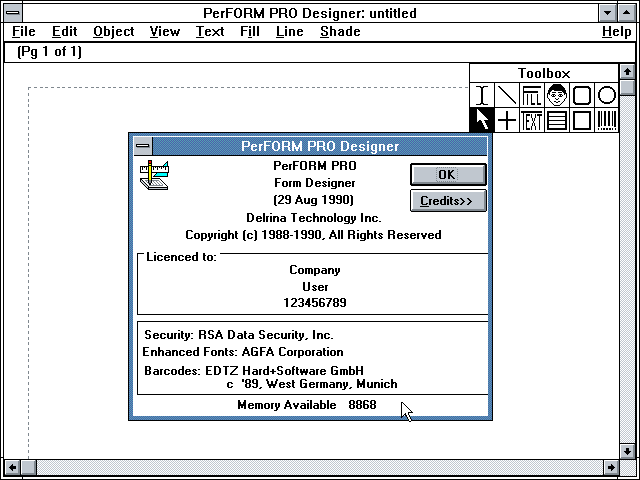Open the Help menu
Viewport: 640px width, 480px height.
(616, 31)
